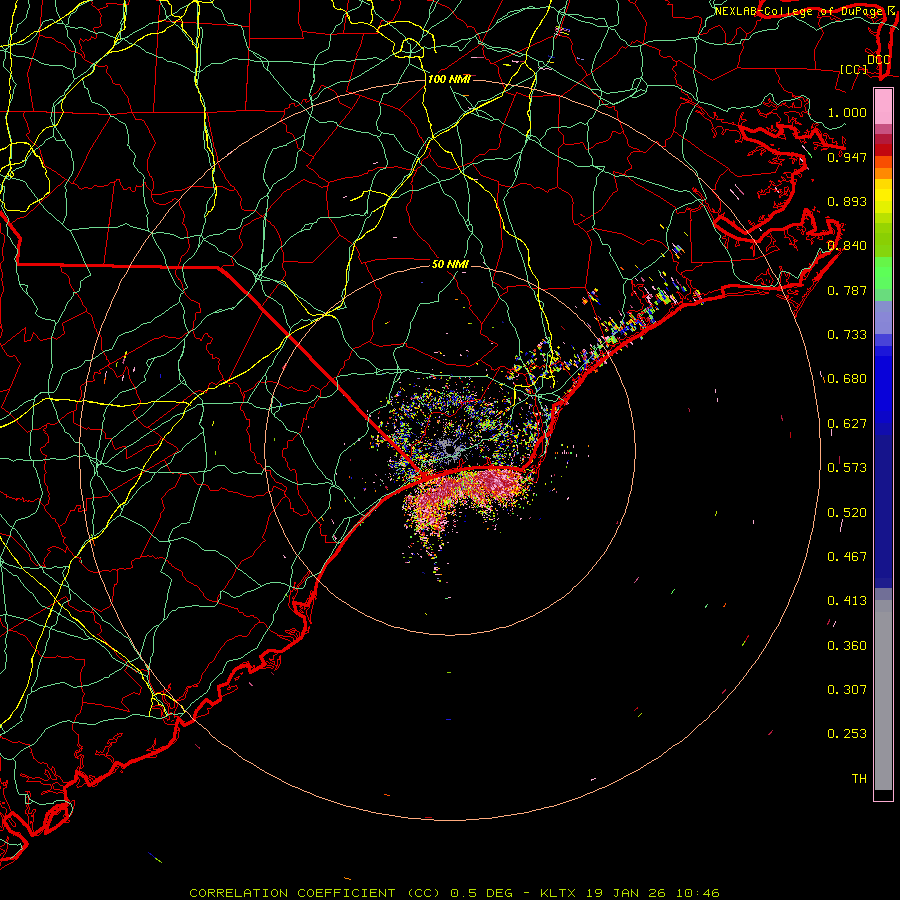Click the 0.307 legend value
The width and height of the screenshot is (900, 900).
[x=847, y=689]
